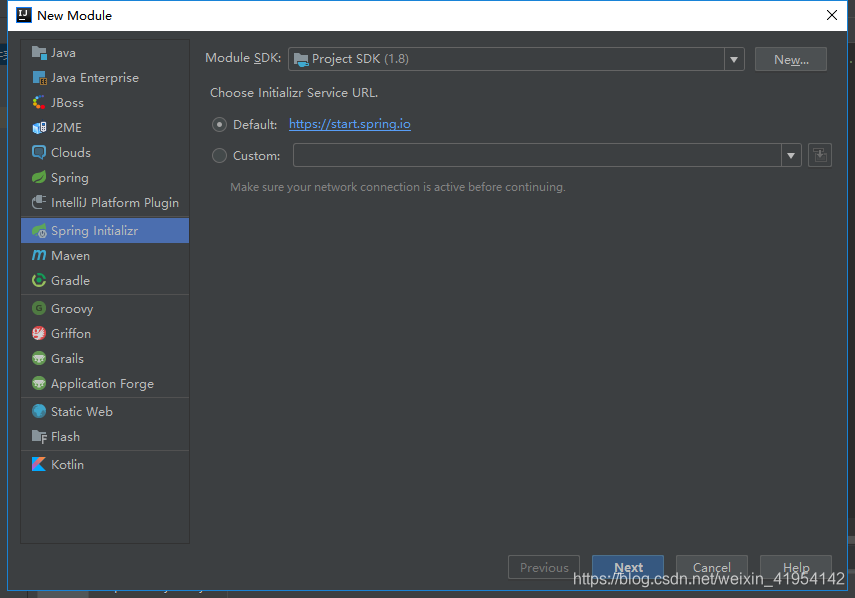Click the New... SDK button
Viewport: 855px width, 598px height.
(791, 59)
